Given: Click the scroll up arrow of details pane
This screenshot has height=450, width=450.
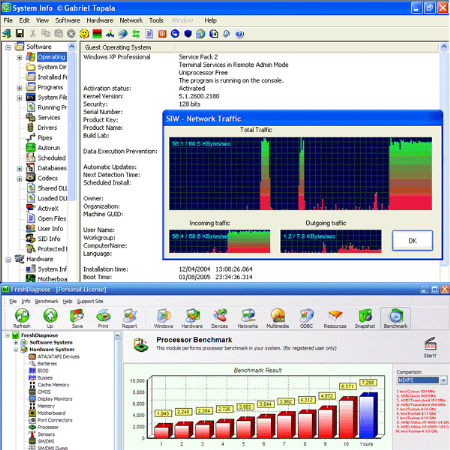Looking at the screenshot, I should (444, 47).
